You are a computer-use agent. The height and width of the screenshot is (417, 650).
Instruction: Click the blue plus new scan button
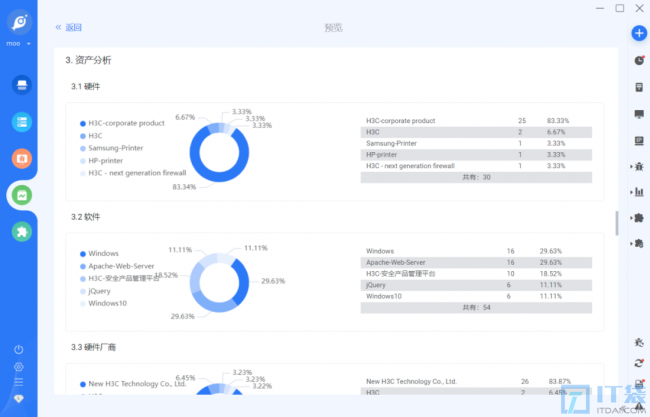point(639,33)
